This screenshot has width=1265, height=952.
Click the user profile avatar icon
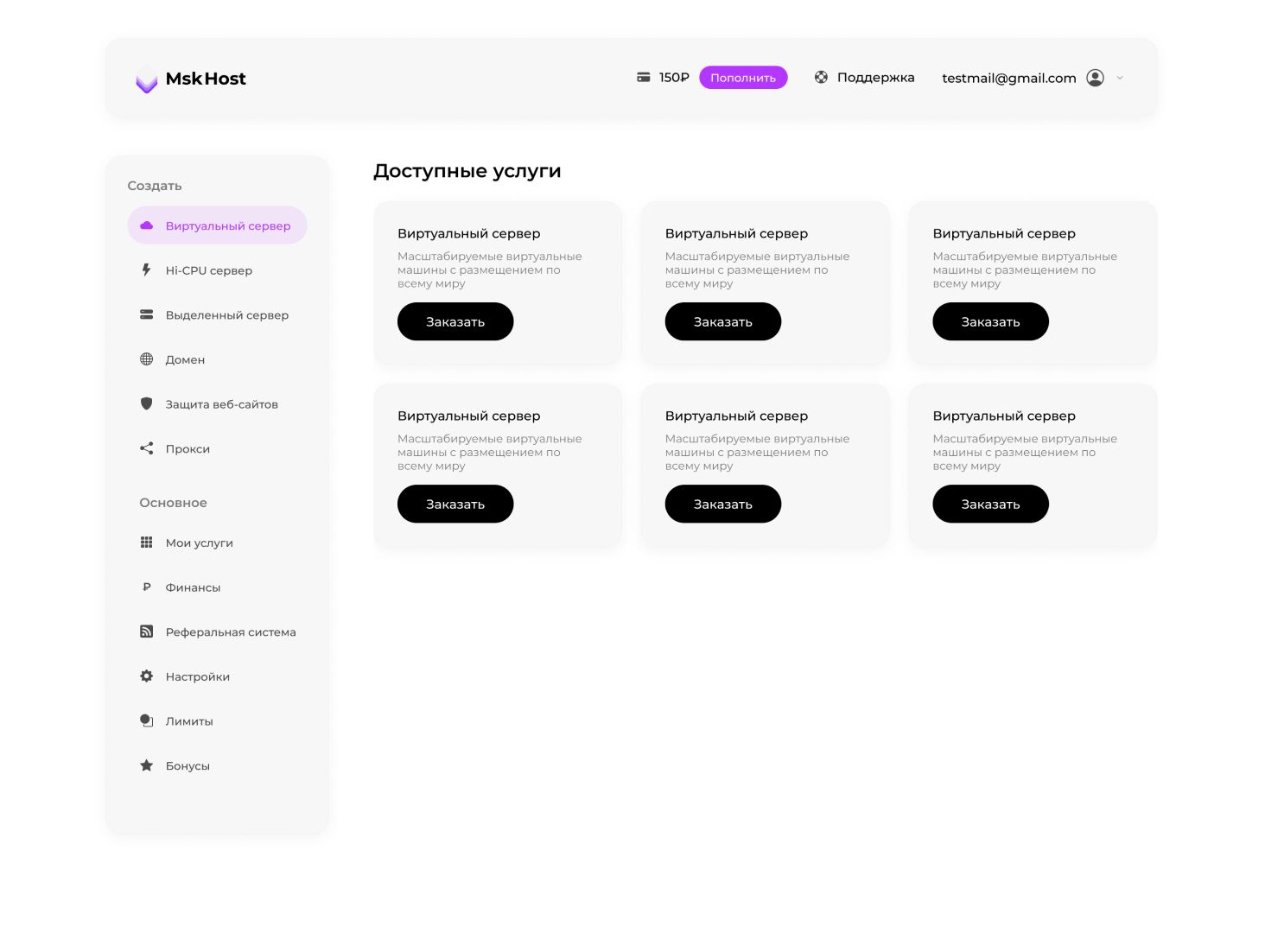click(x=1095, y=78)
